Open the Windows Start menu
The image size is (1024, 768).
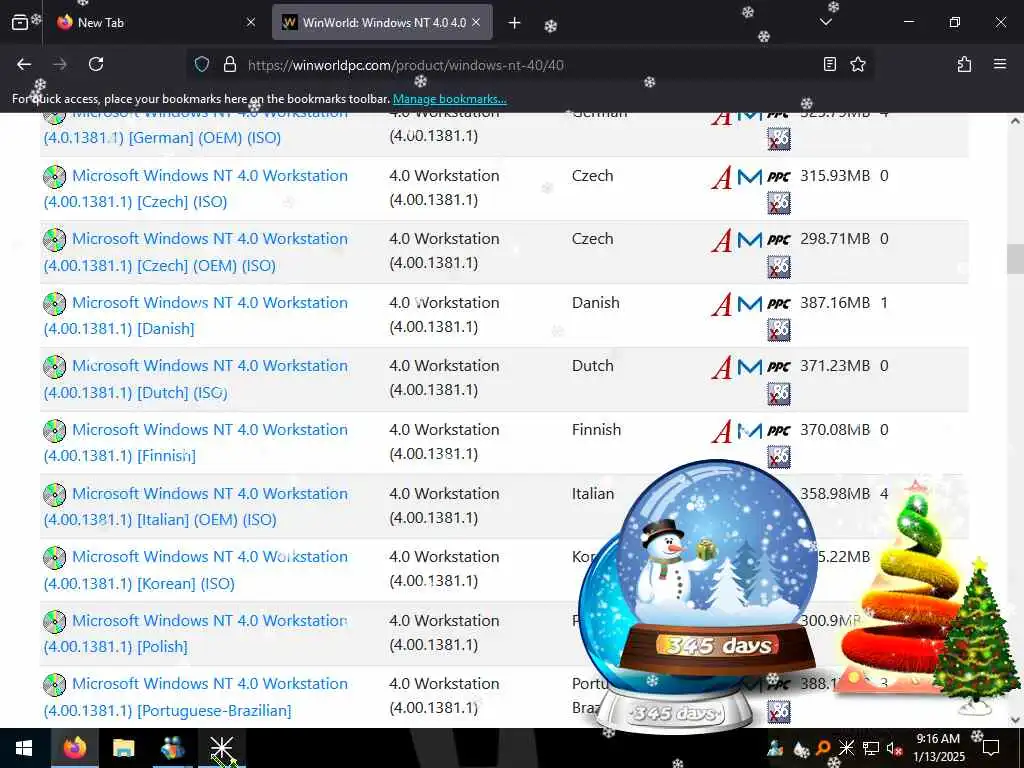pos(24,748)
